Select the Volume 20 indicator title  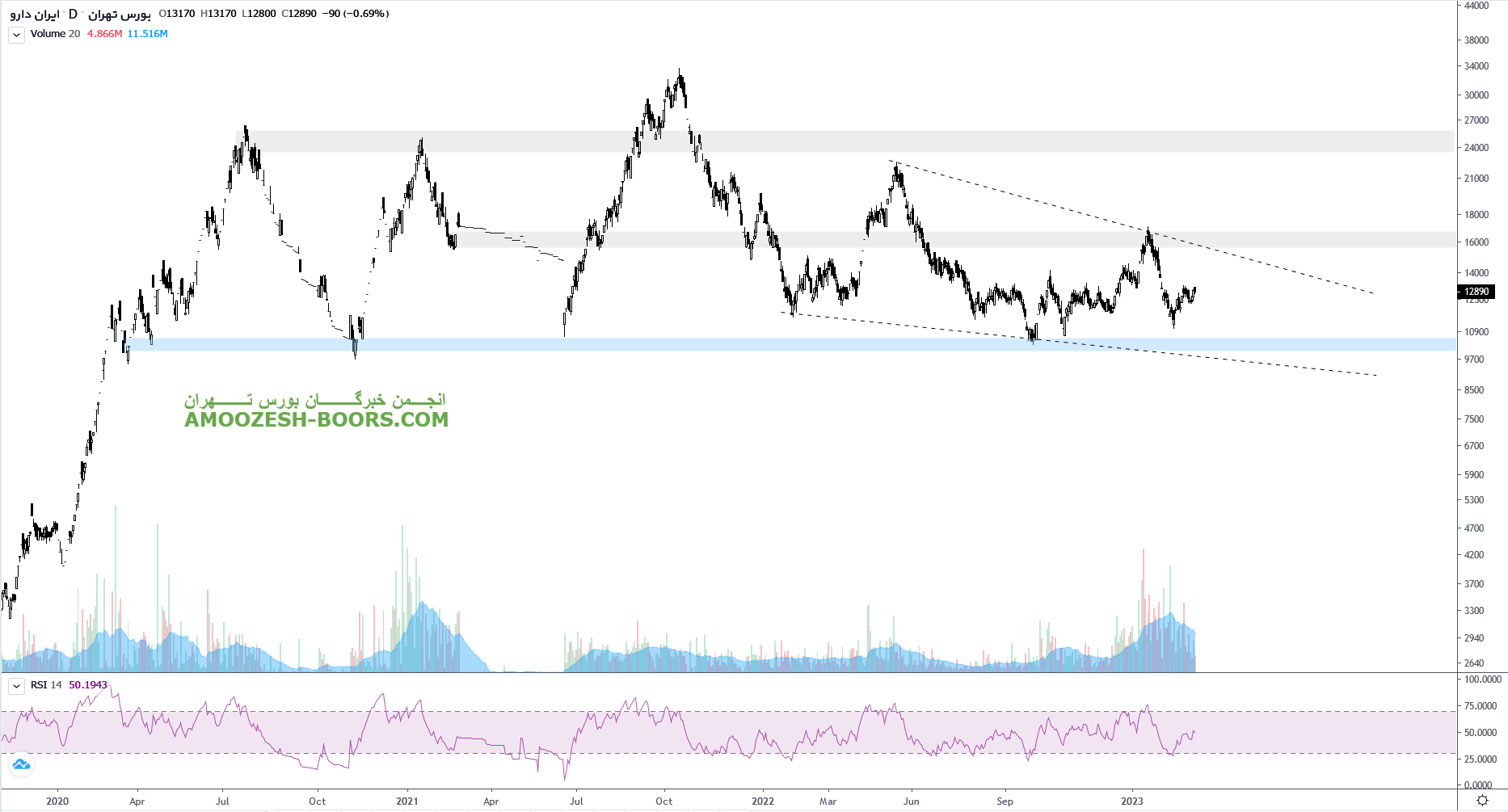click(55, 34)
